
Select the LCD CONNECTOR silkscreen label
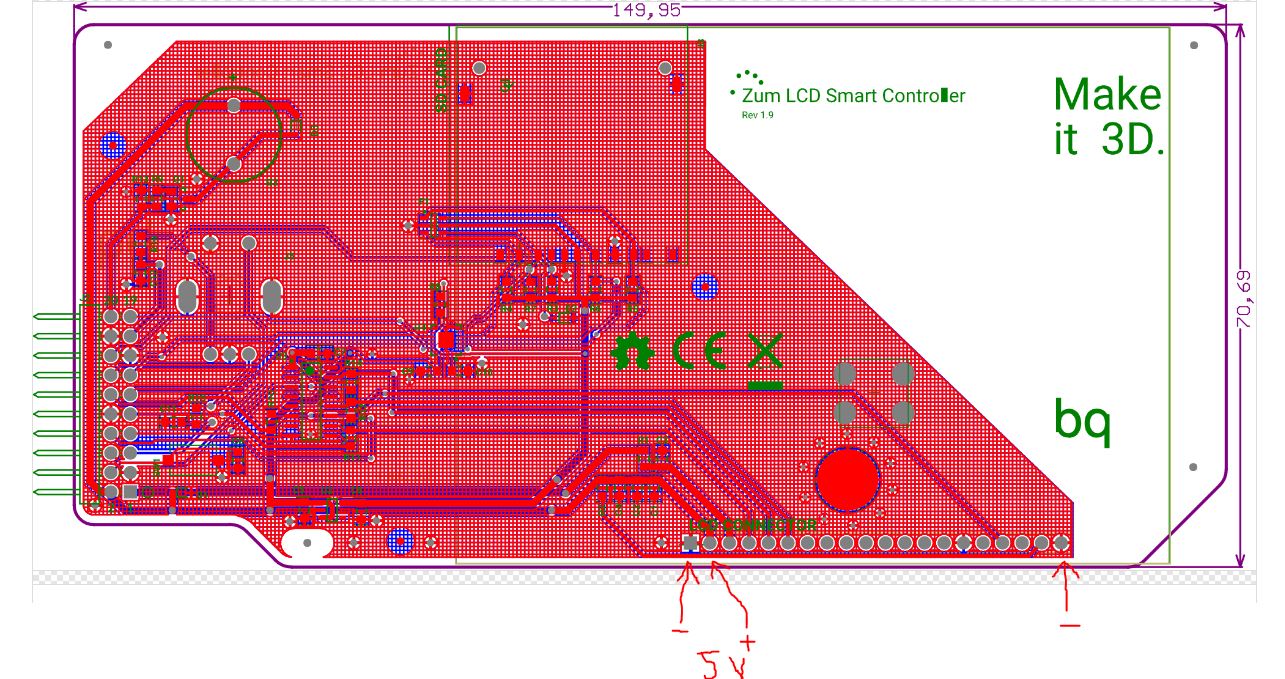[x=752, y=525]
